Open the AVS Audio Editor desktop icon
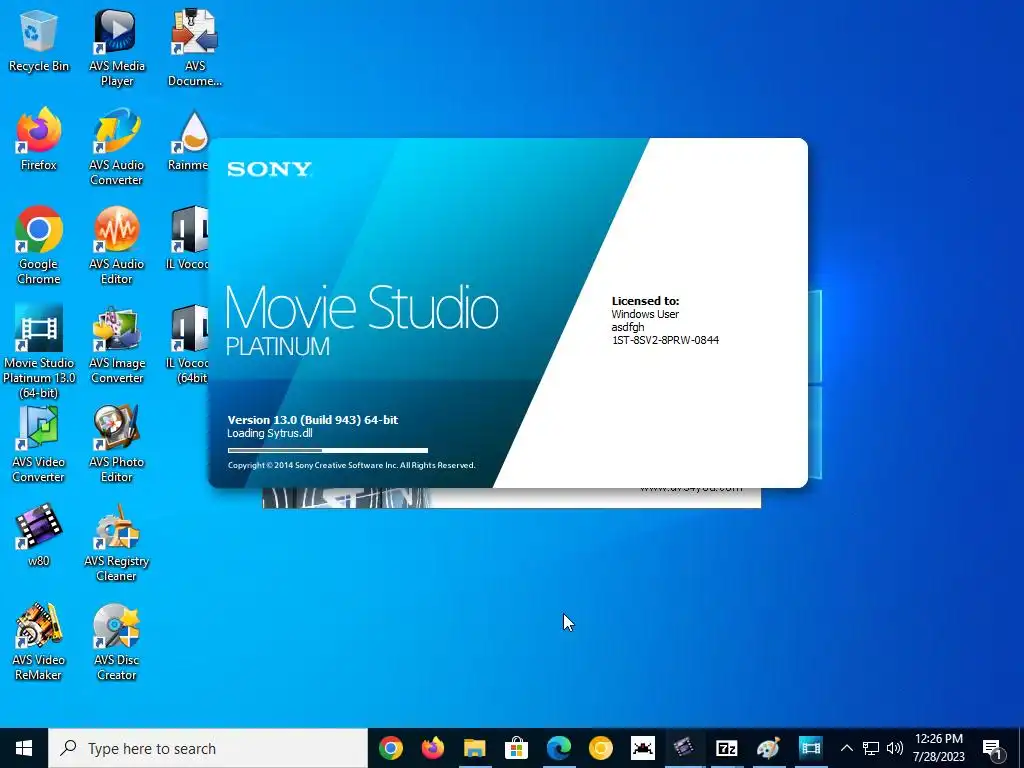This screenshot has height=768, width=1024. point(116,246)
